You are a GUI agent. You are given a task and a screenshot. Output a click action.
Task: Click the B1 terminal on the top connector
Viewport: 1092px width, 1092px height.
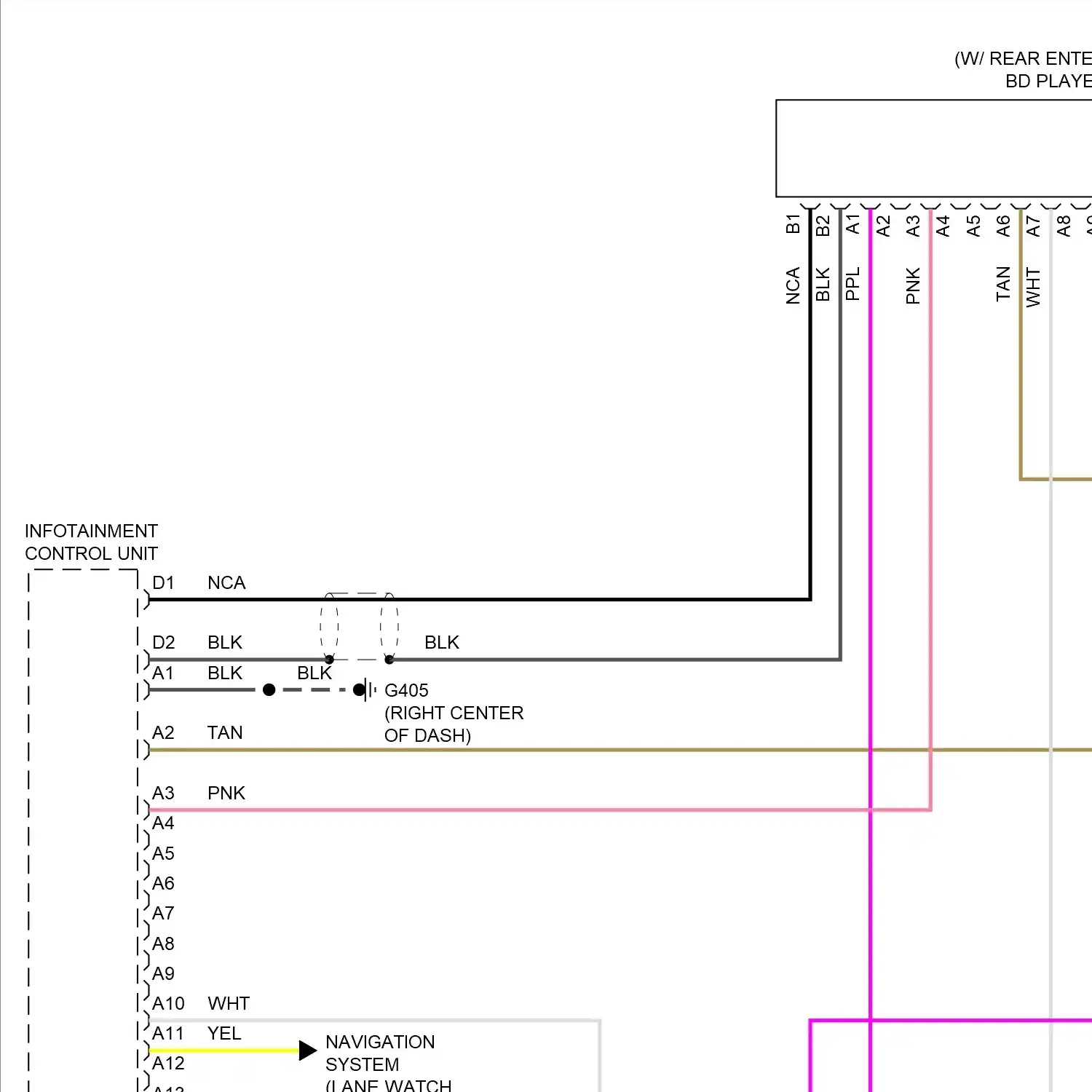(x=793, y=223)
